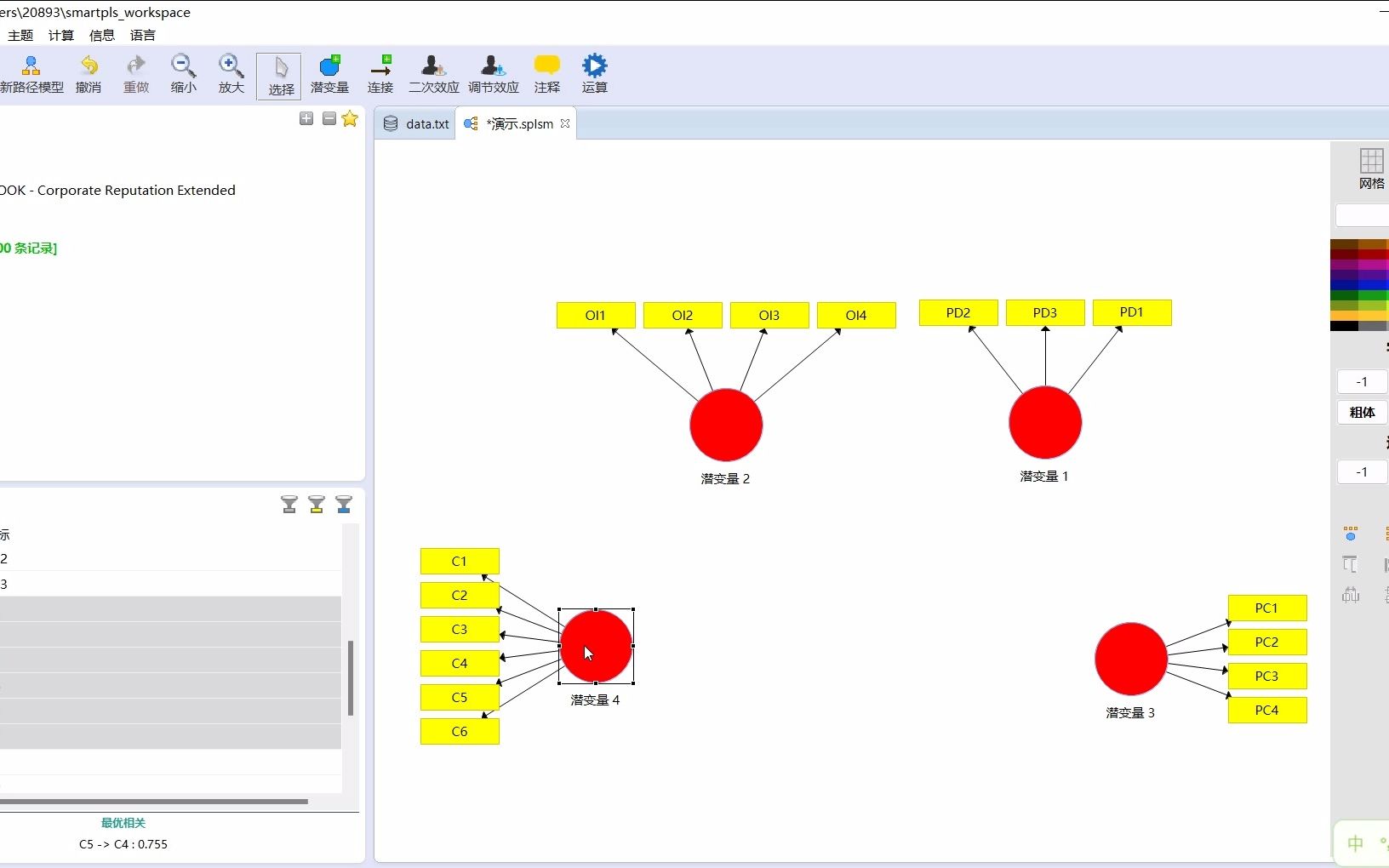Click the yellow indicator filter icon
Image resolution: width=1389 pixels, height=868 pixels.
317,505
